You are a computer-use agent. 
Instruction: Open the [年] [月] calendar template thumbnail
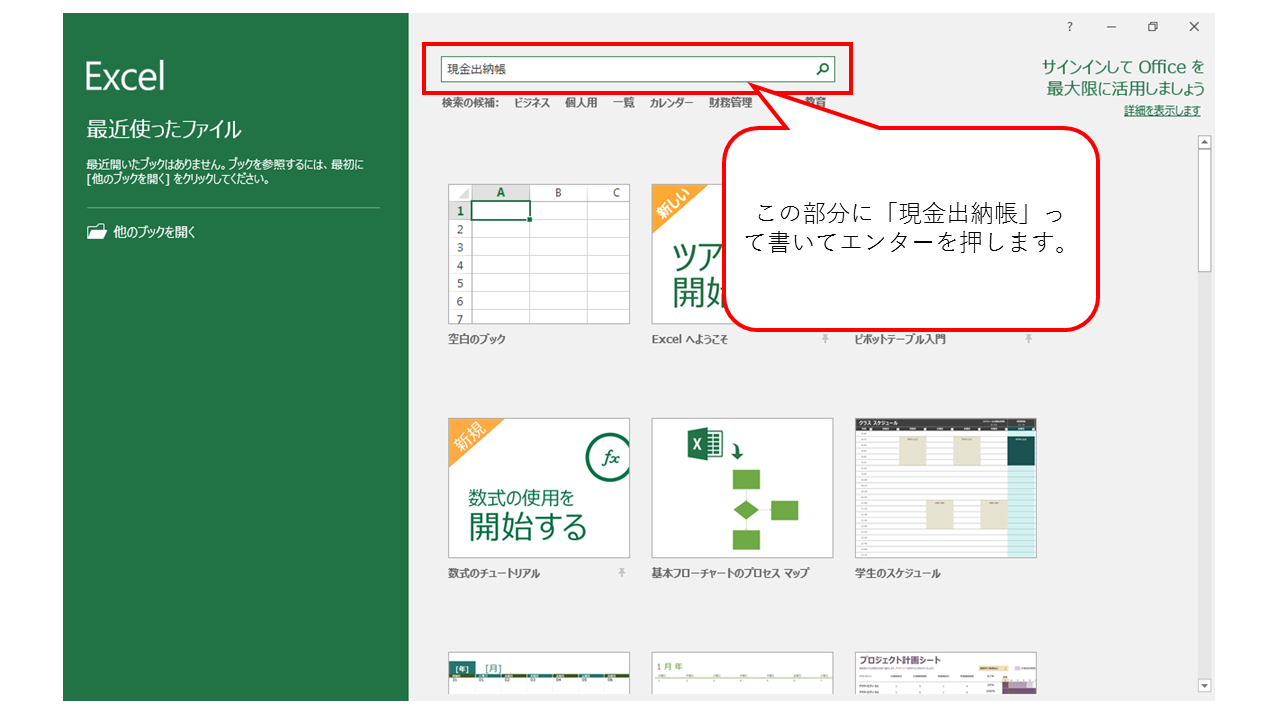pos(539,673)
